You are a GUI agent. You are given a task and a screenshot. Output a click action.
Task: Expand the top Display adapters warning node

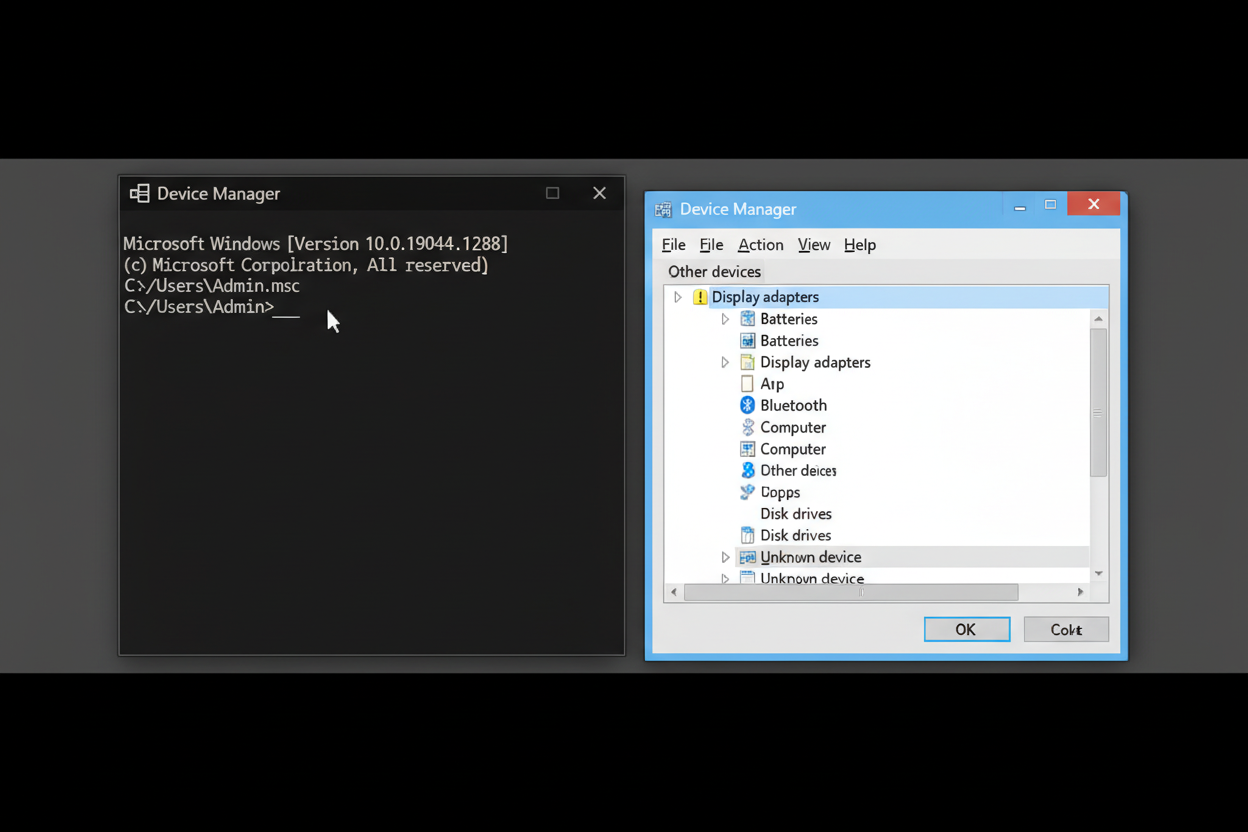click(678, 297)
